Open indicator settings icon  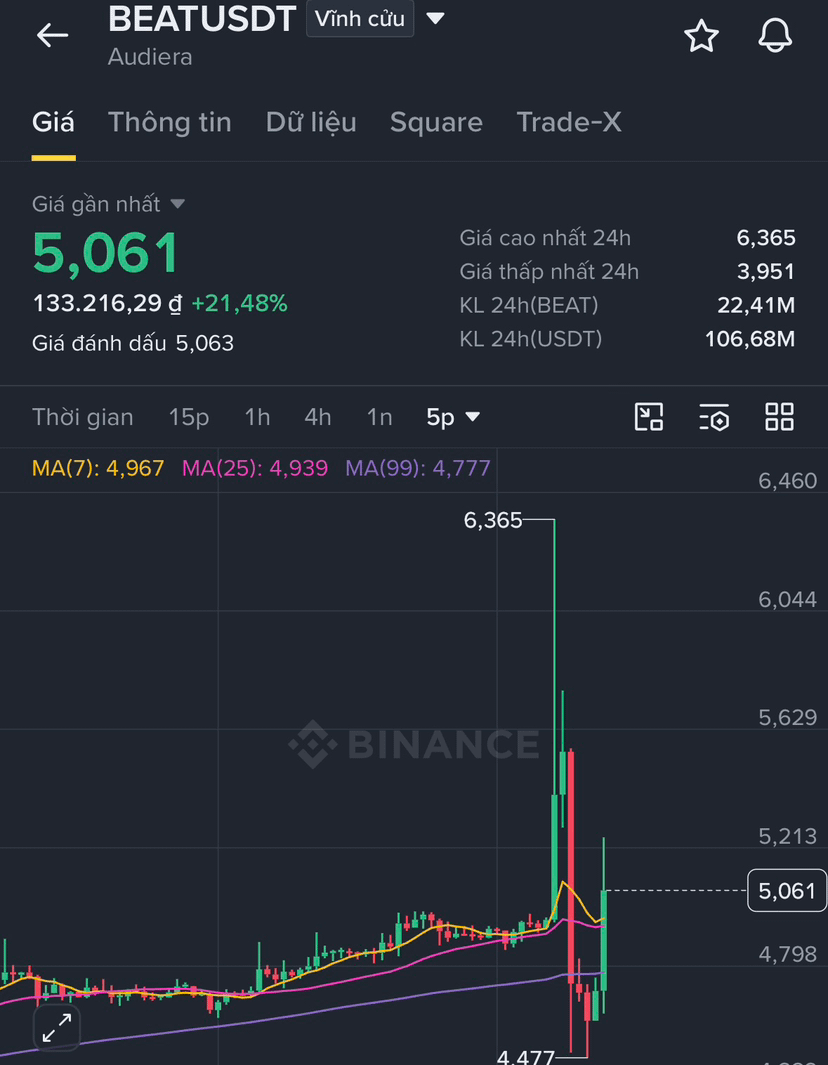pos(714,416)
